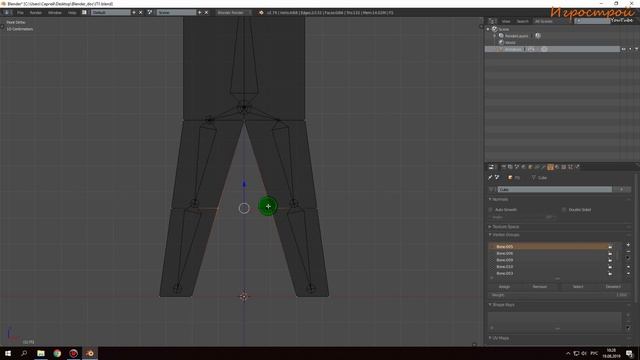Toggle Armature selectability arrow
The image size is (640, 360).
[x=630, y=49]
